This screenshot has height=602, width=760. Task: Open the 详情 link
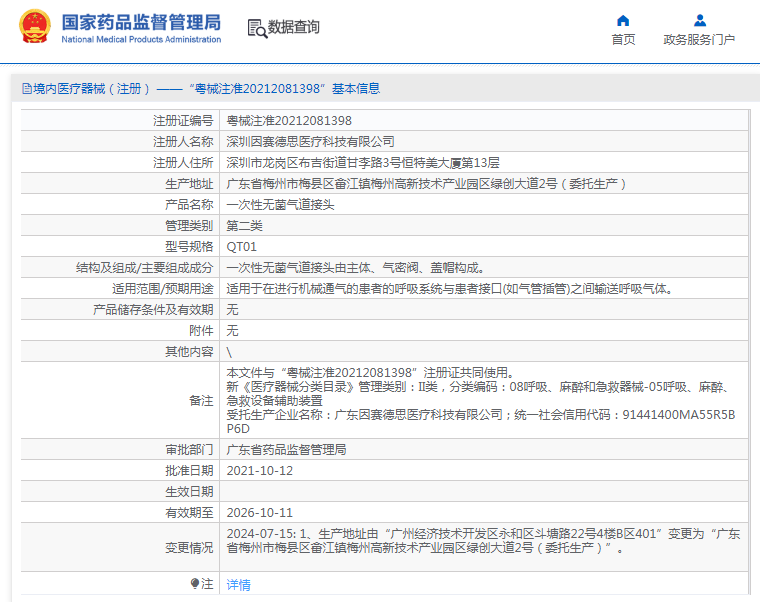(238, 585)
